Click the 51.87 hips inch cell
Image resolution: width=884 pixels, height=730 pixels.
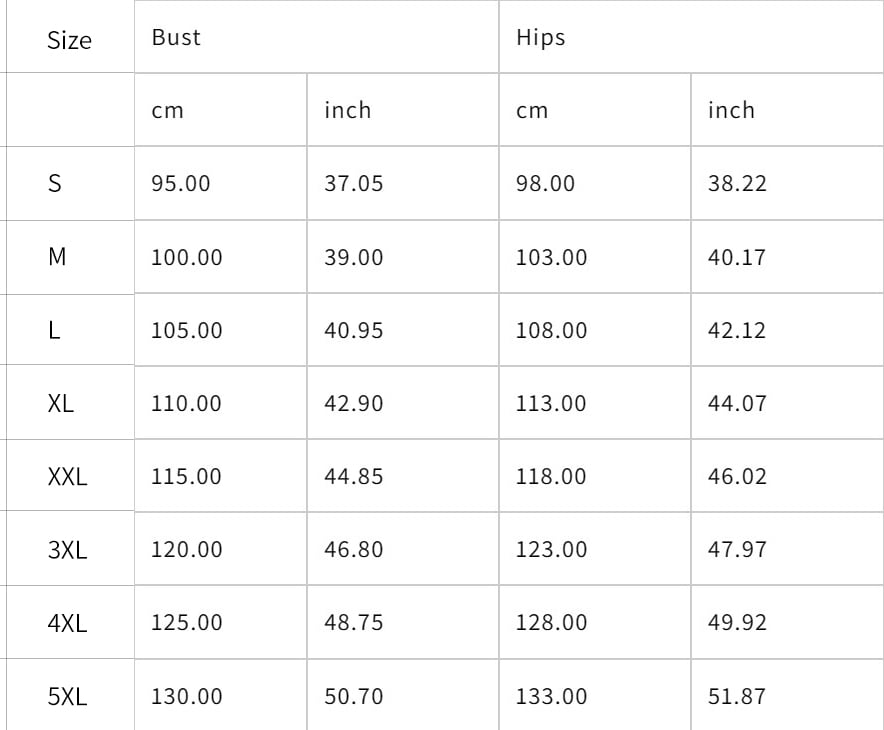tap(737, 696)
